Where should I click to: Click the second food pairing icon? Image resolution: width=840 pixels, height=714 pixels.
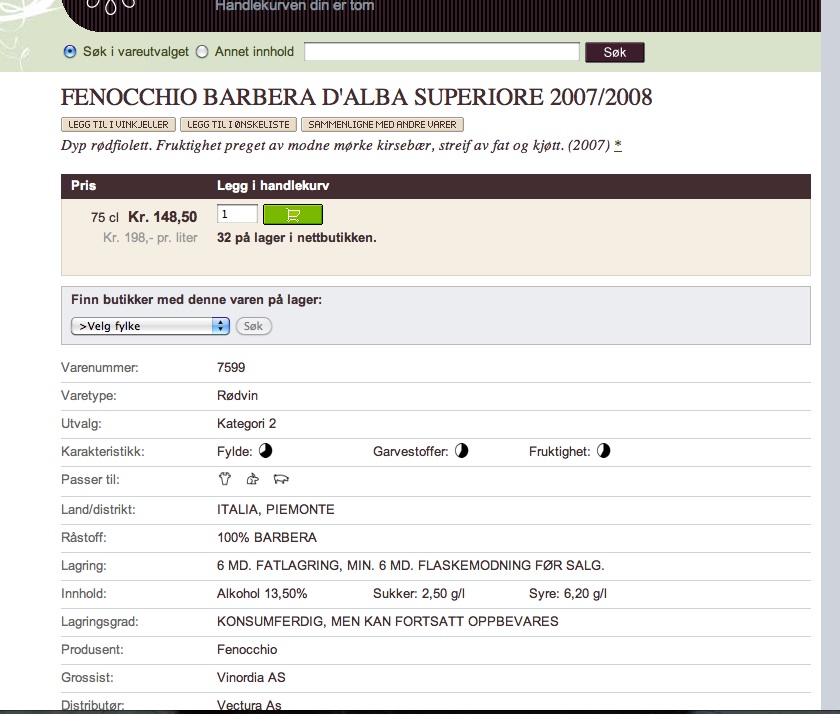pyautogui.click(x=252, y=479)
